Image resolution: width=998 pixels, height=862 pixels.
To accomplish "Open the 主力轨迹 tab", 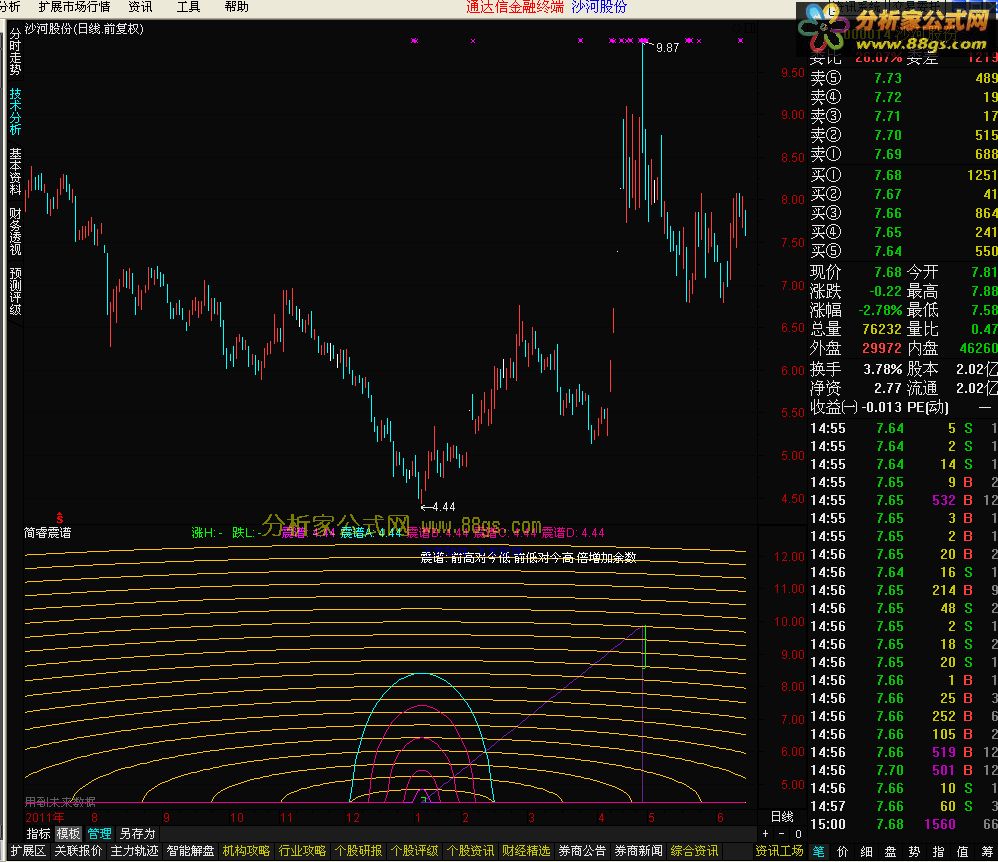I will 134,851.
